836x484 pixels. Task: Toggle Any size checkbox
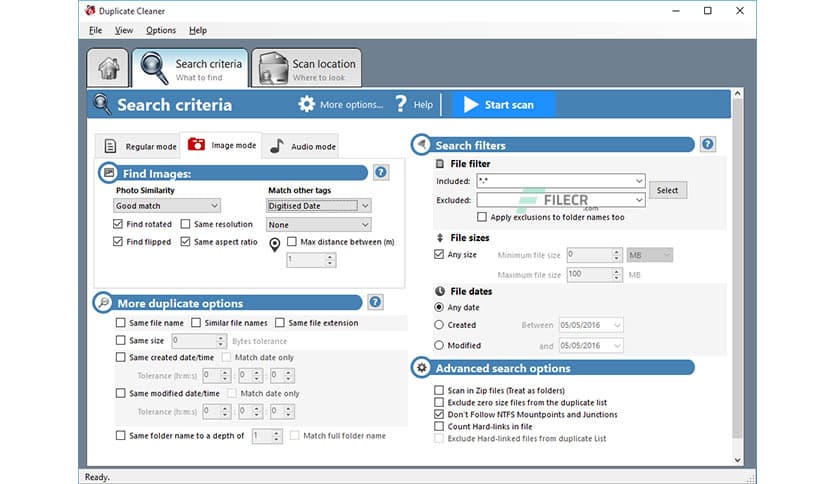coord(439,254)
